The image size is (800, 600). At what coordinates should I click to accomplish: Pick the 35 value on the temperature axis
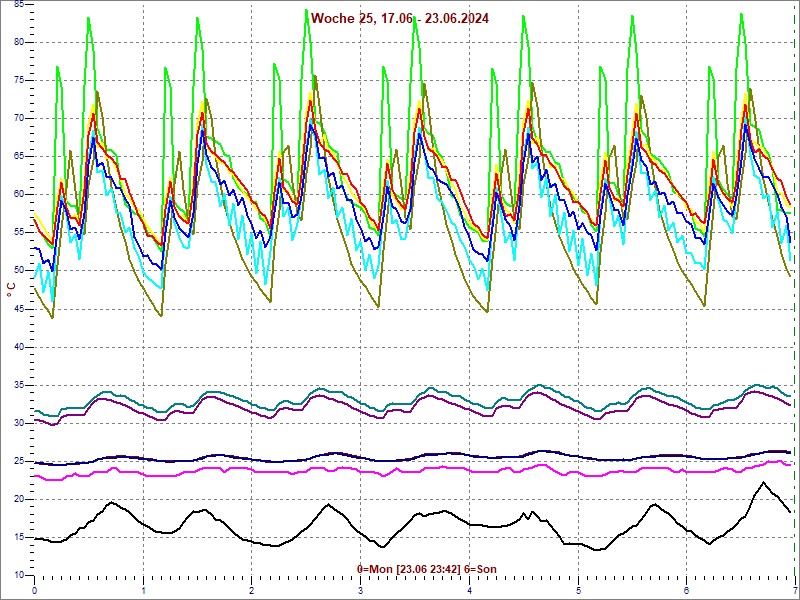[19, 385]
